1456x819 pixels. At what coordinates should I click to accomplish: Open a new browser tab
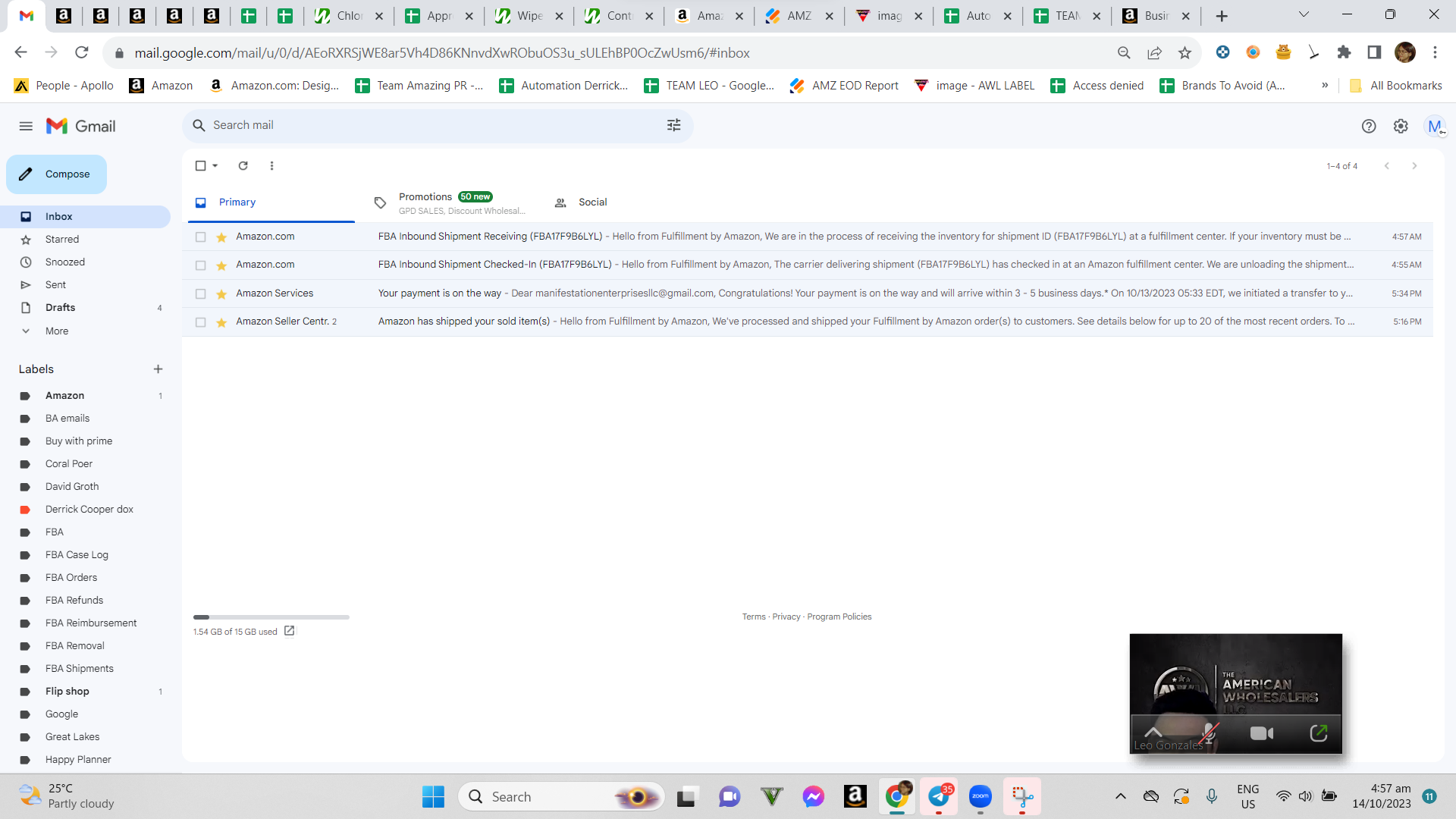(x=1222, y=16)
